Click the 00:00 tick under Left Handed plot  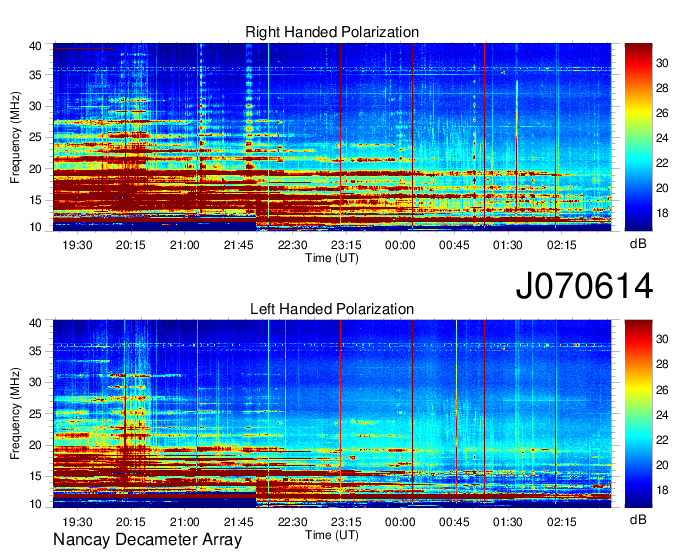point(400,522)
